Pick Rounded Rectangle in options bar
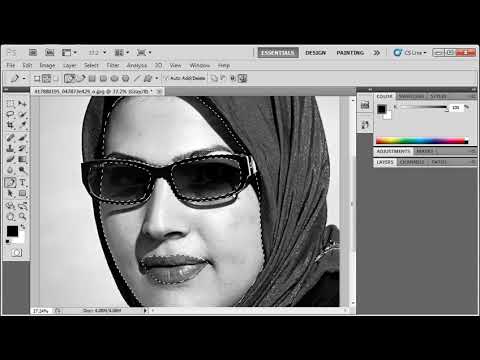Image resolution: width=480 pixels, height=360 pixels. point(103,78)
